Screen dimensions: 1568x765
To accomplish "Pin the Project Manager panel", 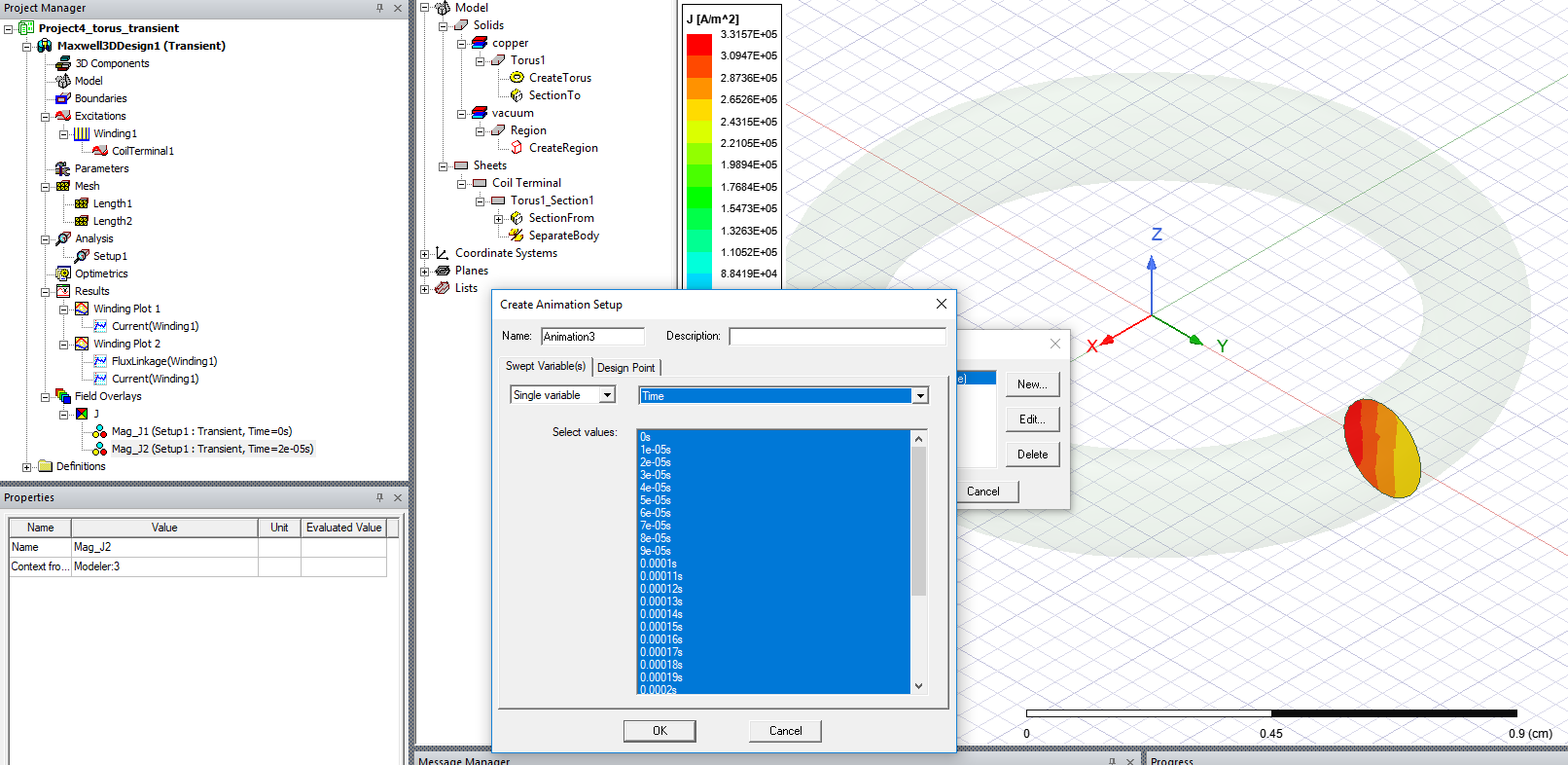I will pyautogui.click(x=379, y=8).
